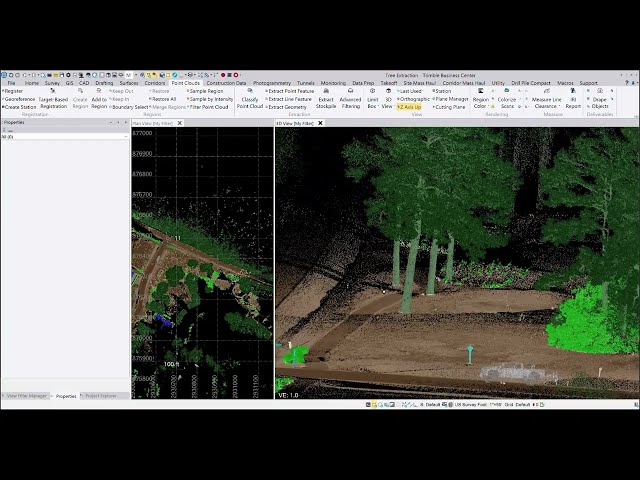Image resolution: width=640 pixels, height=480 pixels.
Task: Click the red record icon in quick toolbar
Action: pyautogui.click(x=223, y=75)
